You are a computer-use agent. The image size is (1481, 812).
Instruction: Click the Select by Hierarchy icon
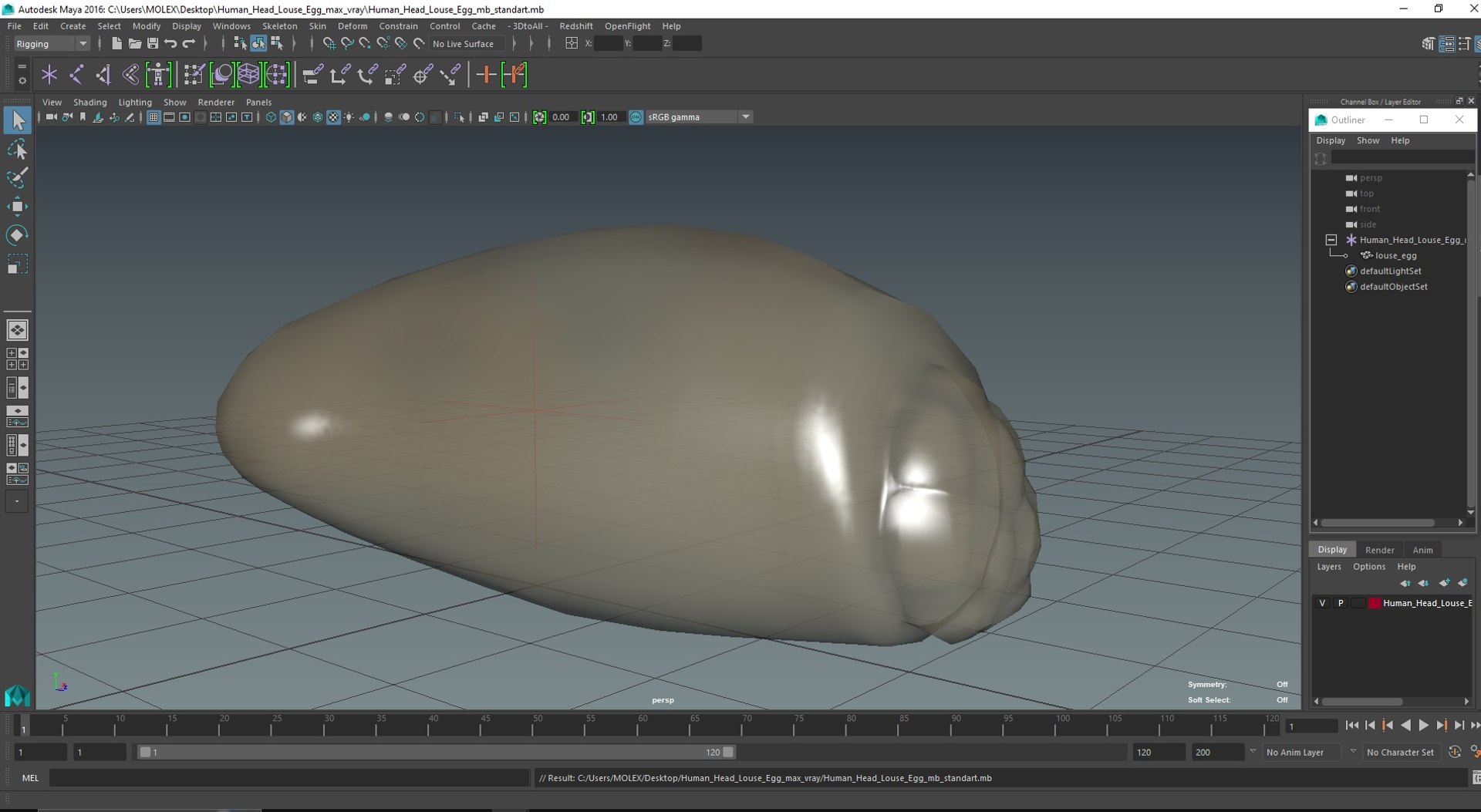click(240, 44)
